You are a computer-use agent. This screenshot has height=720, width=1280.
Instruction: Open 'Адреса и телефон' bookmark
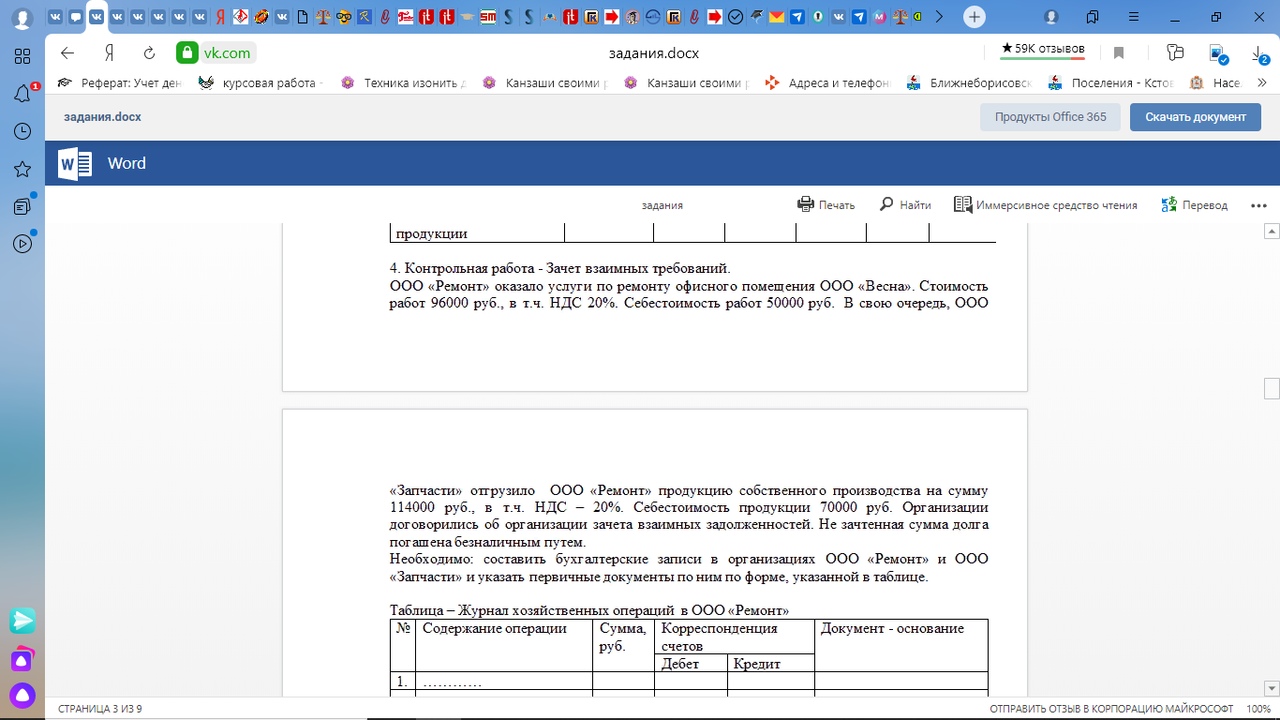click(x=828, y=83)
